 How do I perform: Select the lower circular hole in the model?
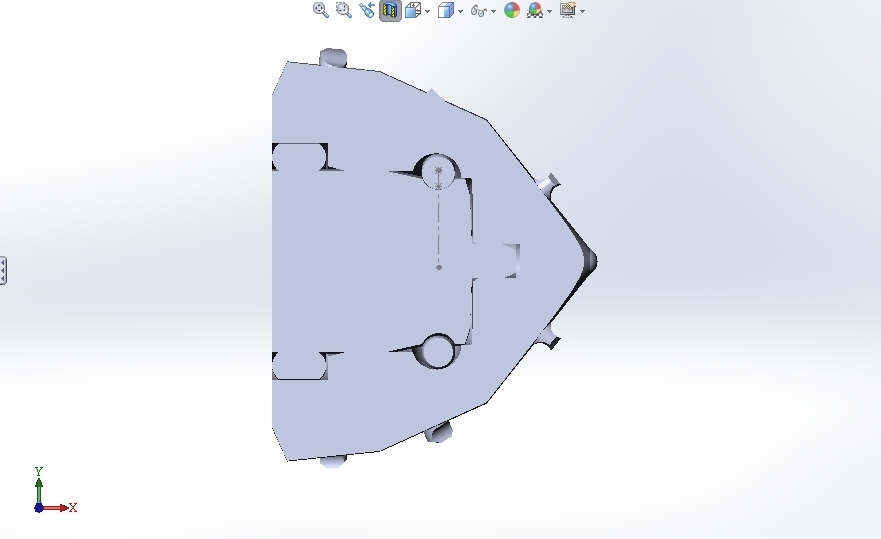[x=438, y=351]
